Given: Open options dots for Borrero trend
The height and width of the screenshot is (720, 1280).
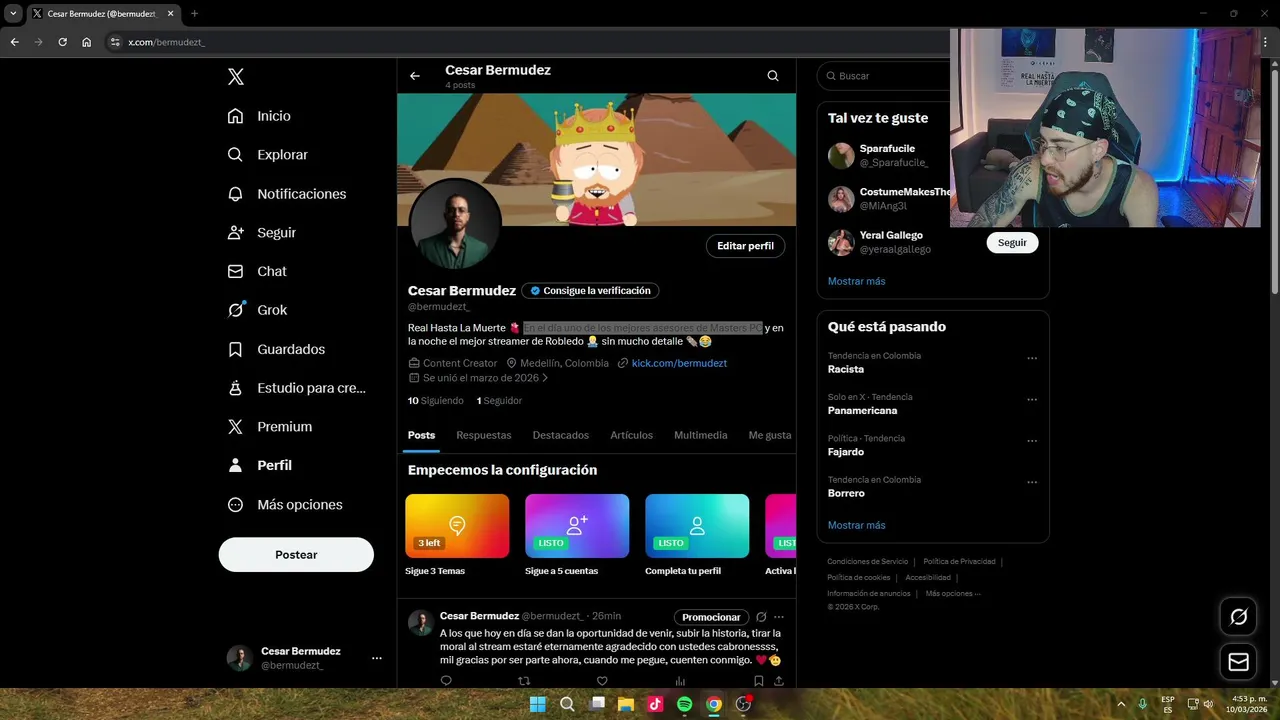Looking at the screenshot, I should 1032,482.
